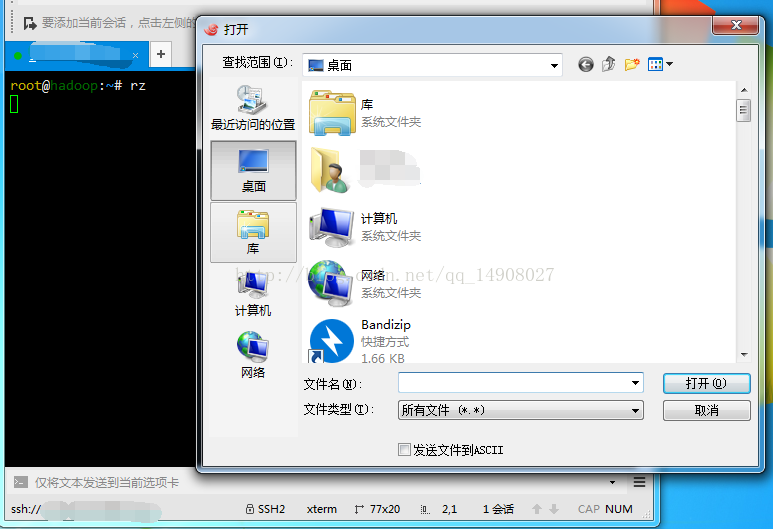The width and height of the screenshot is (773, 529).
Task: Select Computer (计算机) in places sidebar
Action: pos(253,294)
